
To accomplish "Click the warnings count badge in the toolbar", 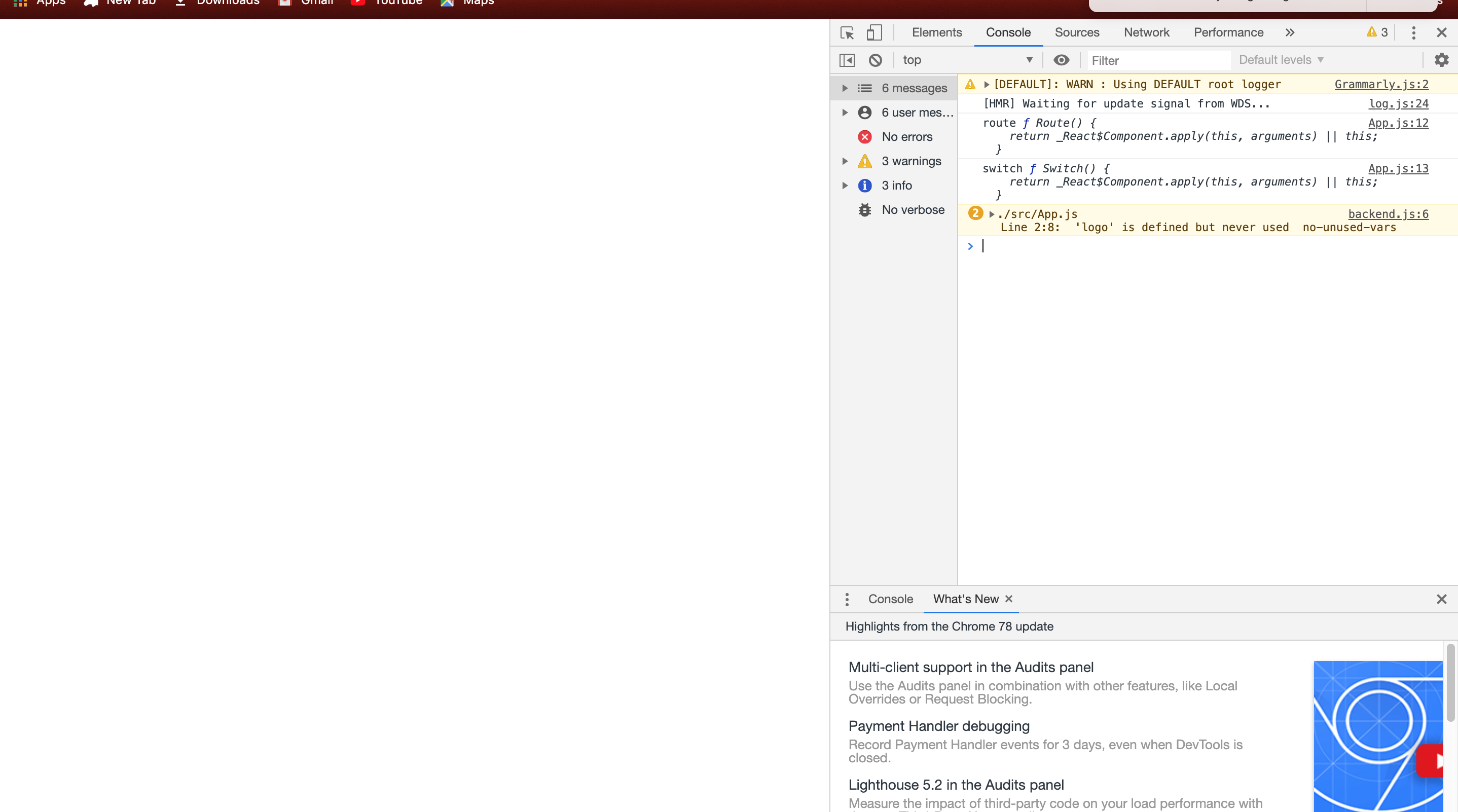I will point(1377,33).
